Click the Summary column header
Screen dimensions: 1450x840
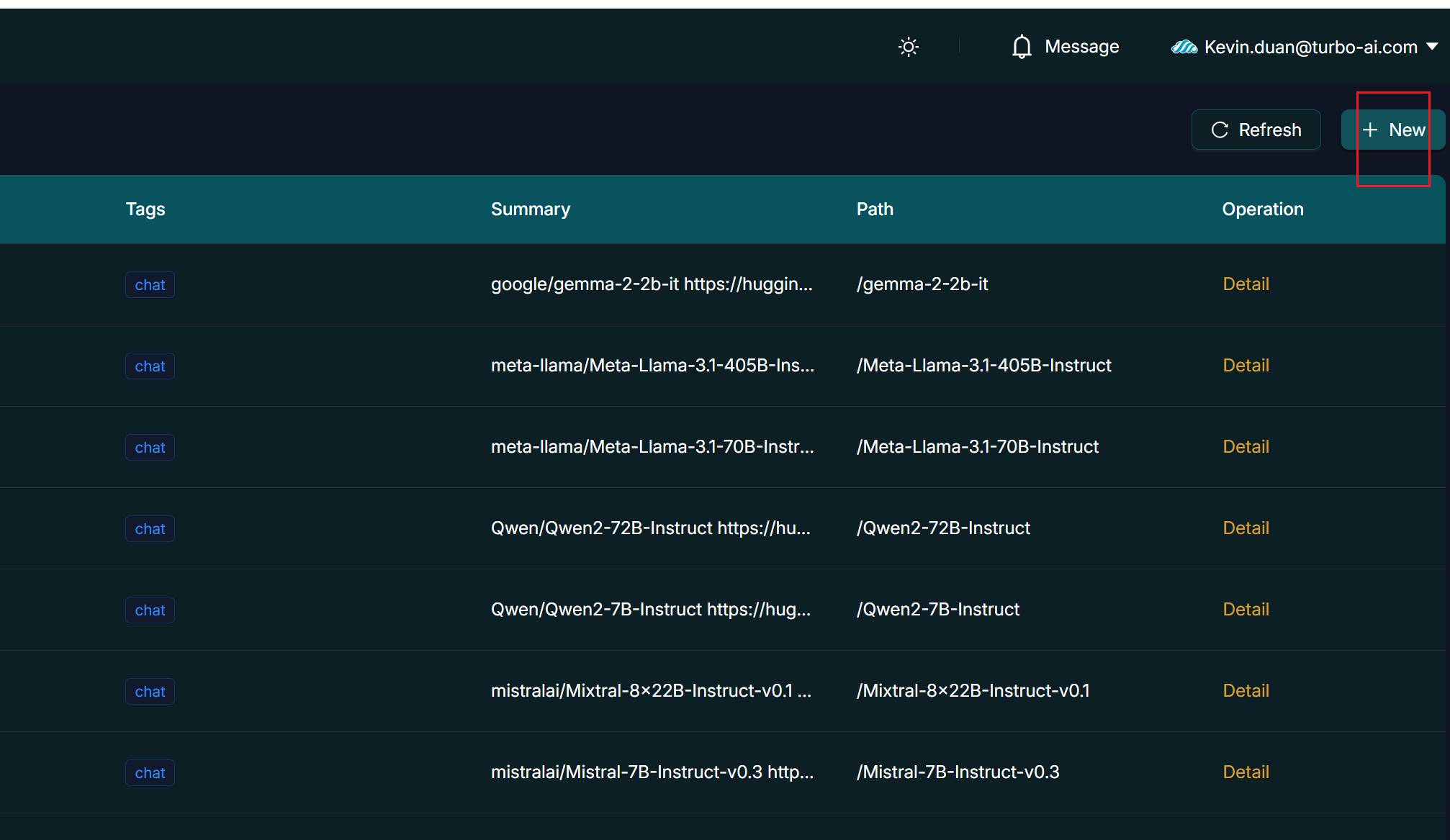[530, 209]
